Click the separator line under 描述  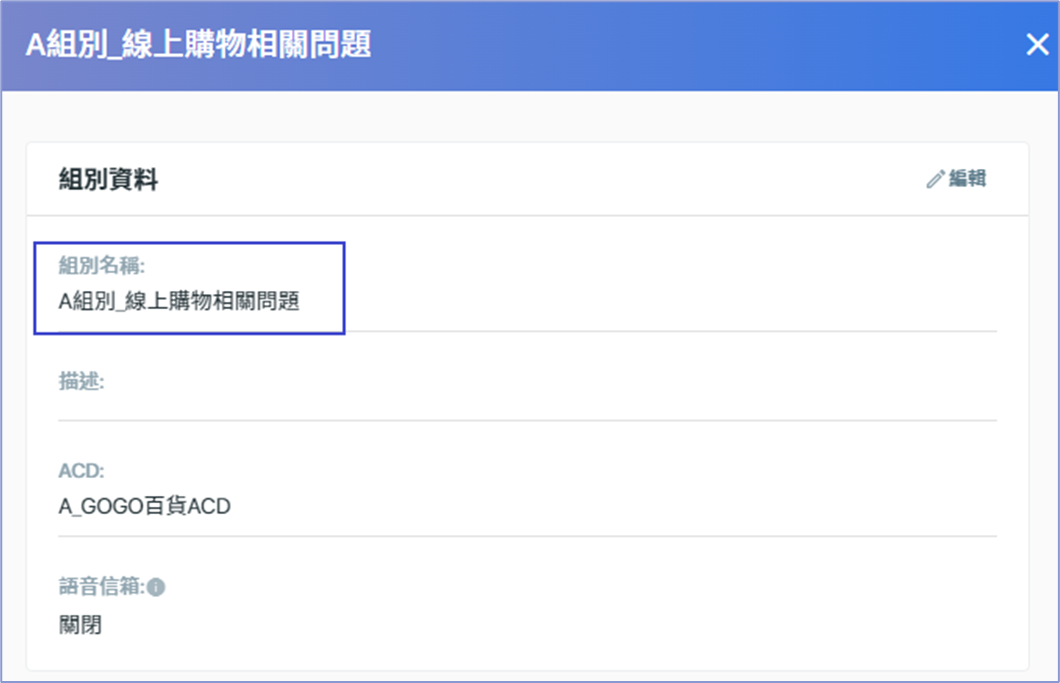tap(527, 420)
